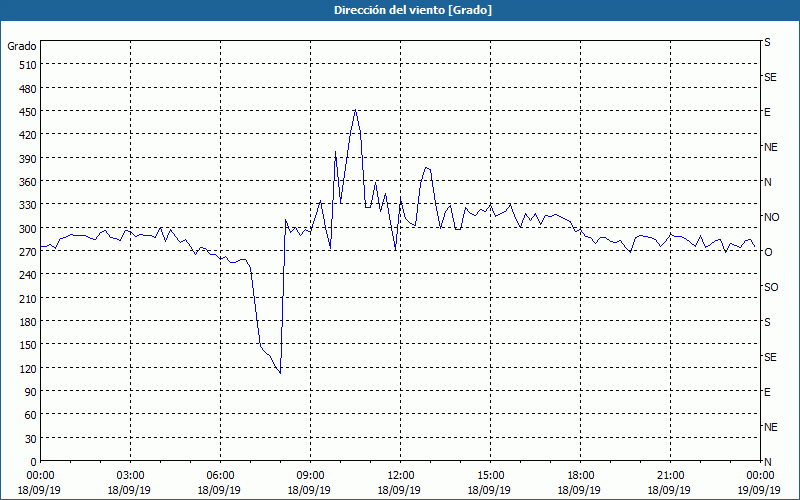This screenshot has width=800, height=500.
Task: Select the 210 y-axis tick label
Action: click(28, 298)
